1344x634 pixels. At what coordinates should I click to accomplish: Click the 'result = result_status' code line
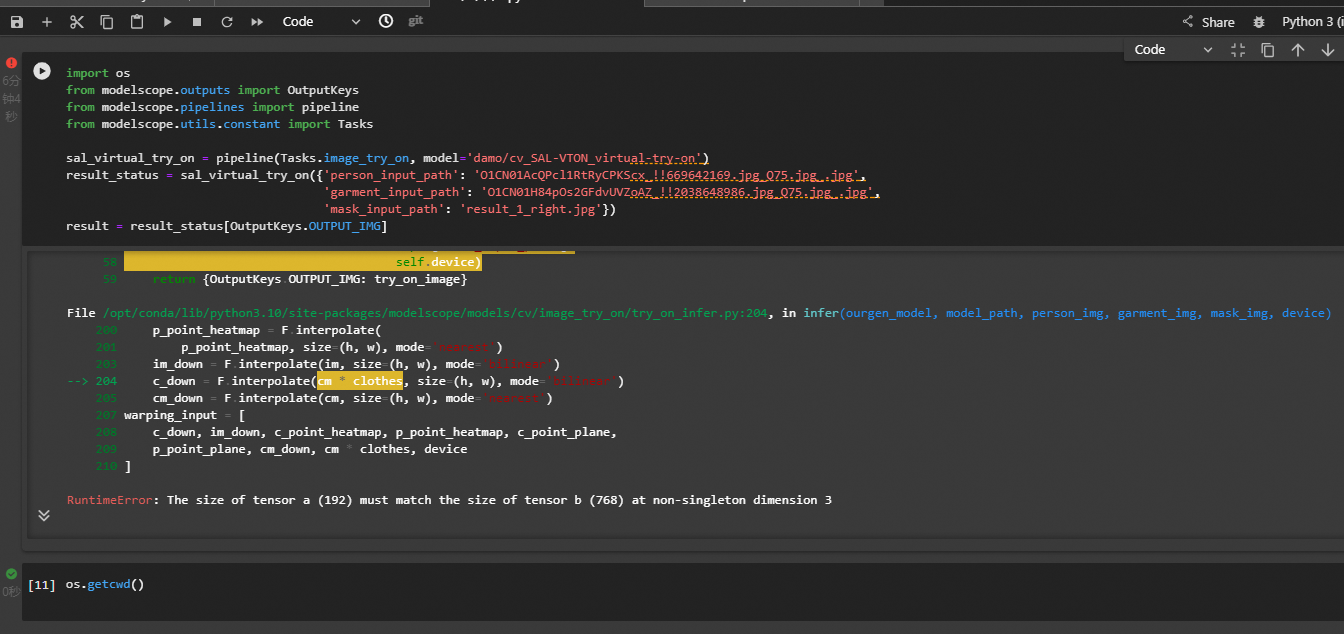tap(226, 226)
